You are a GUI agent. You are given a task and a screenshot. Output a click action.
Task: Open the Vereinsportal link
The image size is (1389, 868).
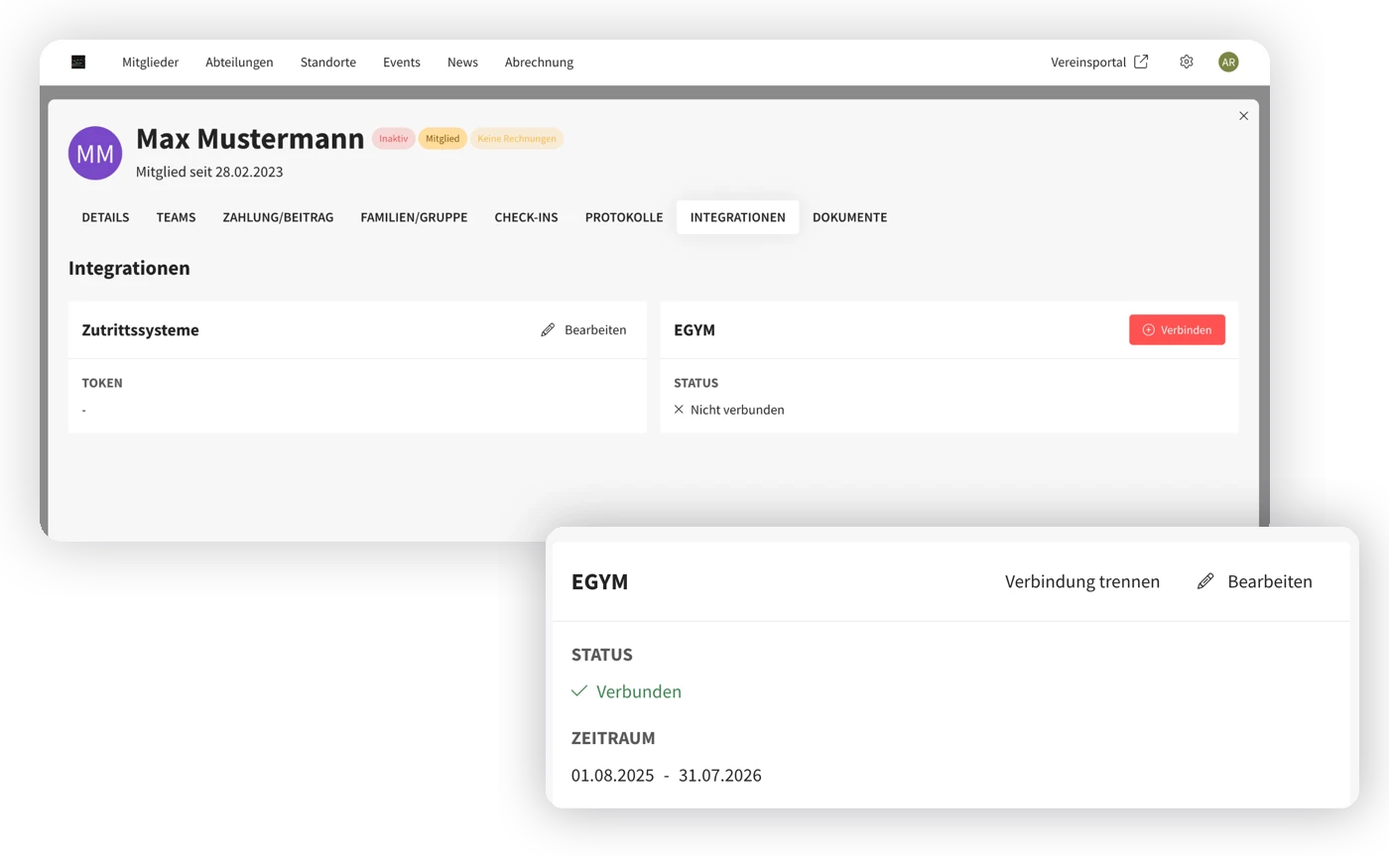1088,62
